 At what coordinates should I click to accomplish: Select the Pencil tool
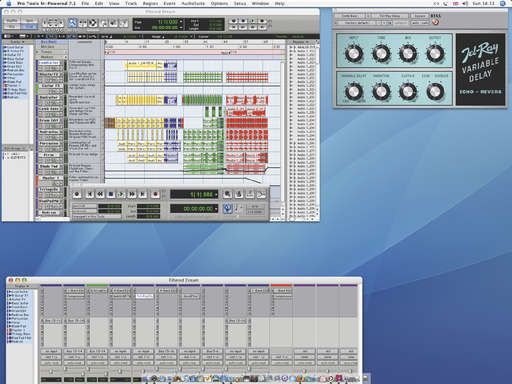pos(124,23)
